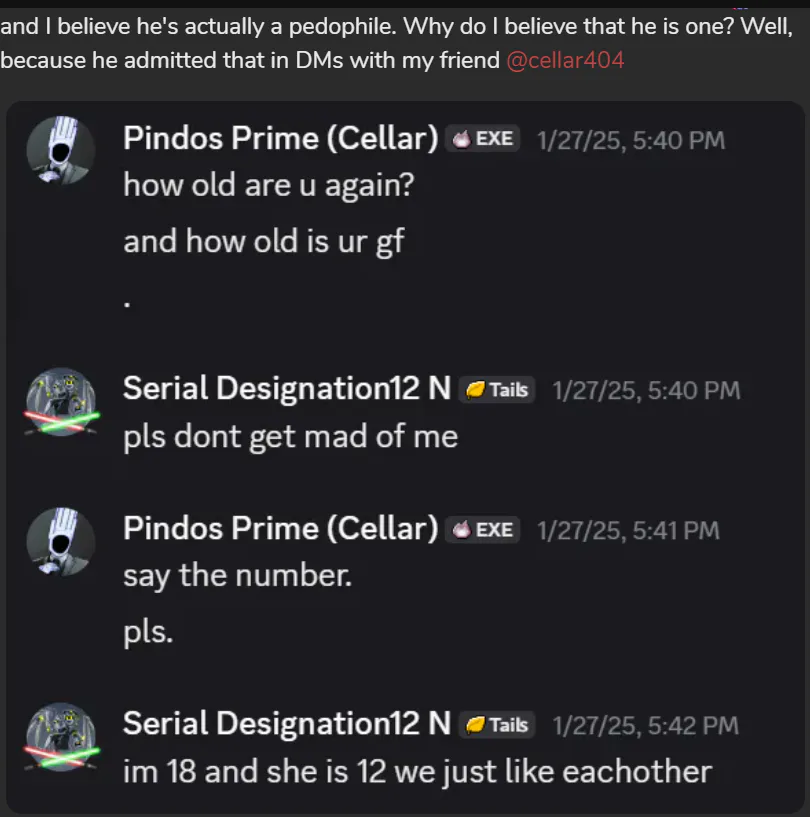Click the Pindos Prime (Cellar) username at 5:40 PM
This screenshot has width=810, height=817.
(x=280, y=139)
